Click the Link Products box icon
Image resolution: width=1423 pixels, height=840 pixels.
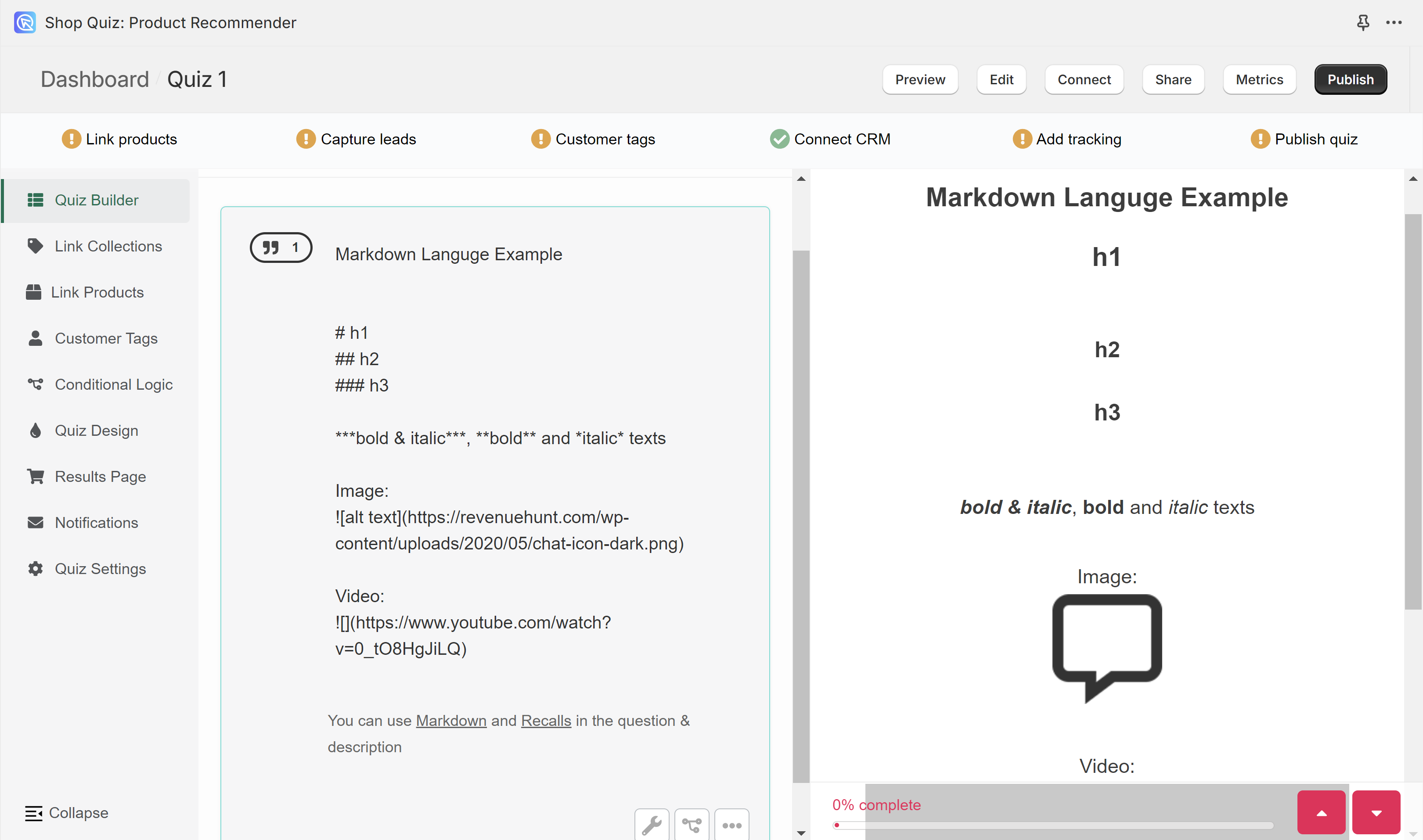point(33,292)
